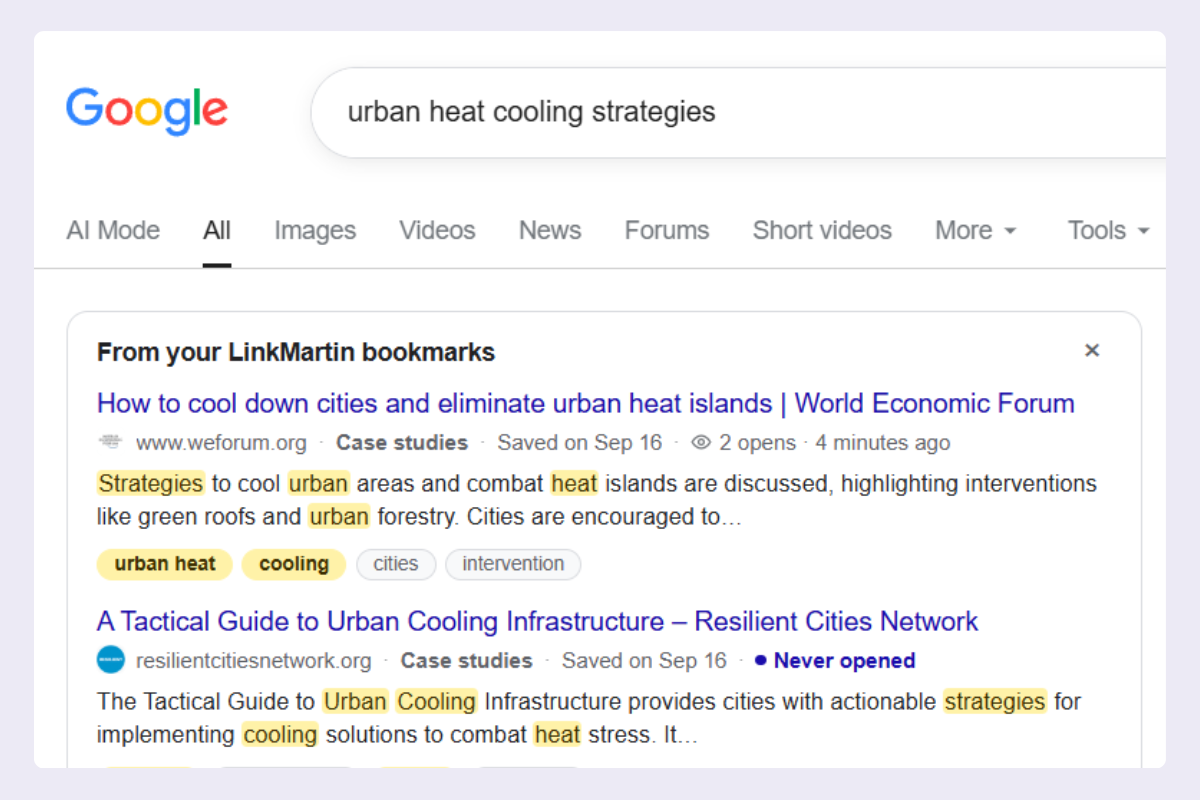This screenshot has width=1200, height=800.
Task: Click Saved on Sep 16 in Resilient Cities result
Action: (x=644, y=660)
